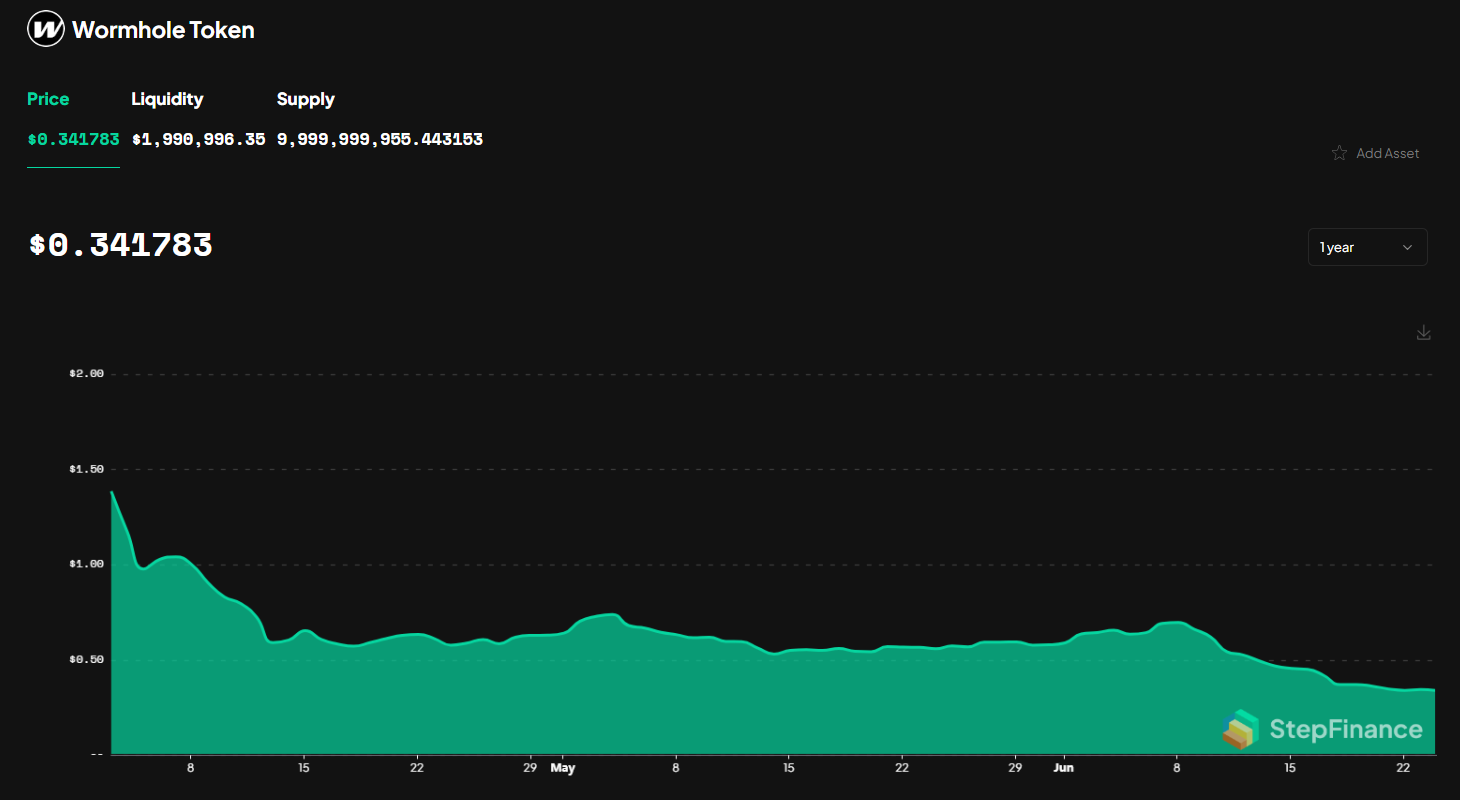Click the large $0.341783 price heading
Screen dimensions: 1460x800
120,243
